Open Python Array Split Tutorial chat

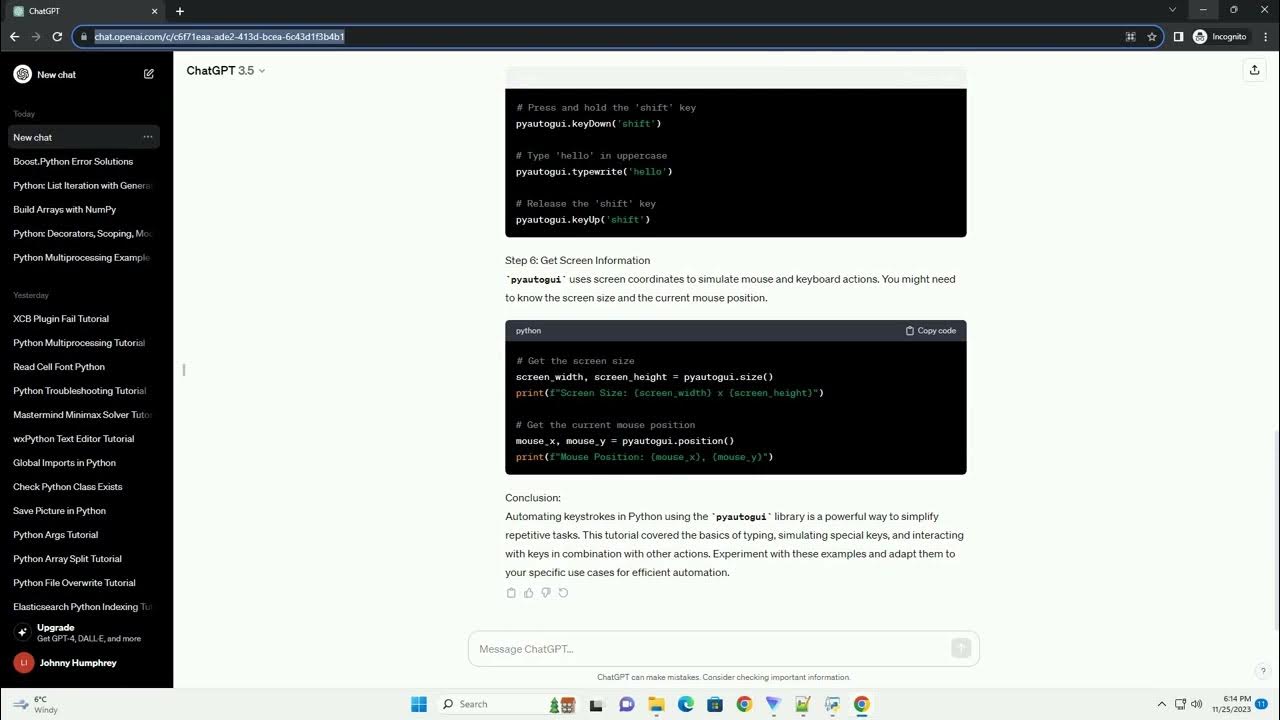click(x=83, y=558)
